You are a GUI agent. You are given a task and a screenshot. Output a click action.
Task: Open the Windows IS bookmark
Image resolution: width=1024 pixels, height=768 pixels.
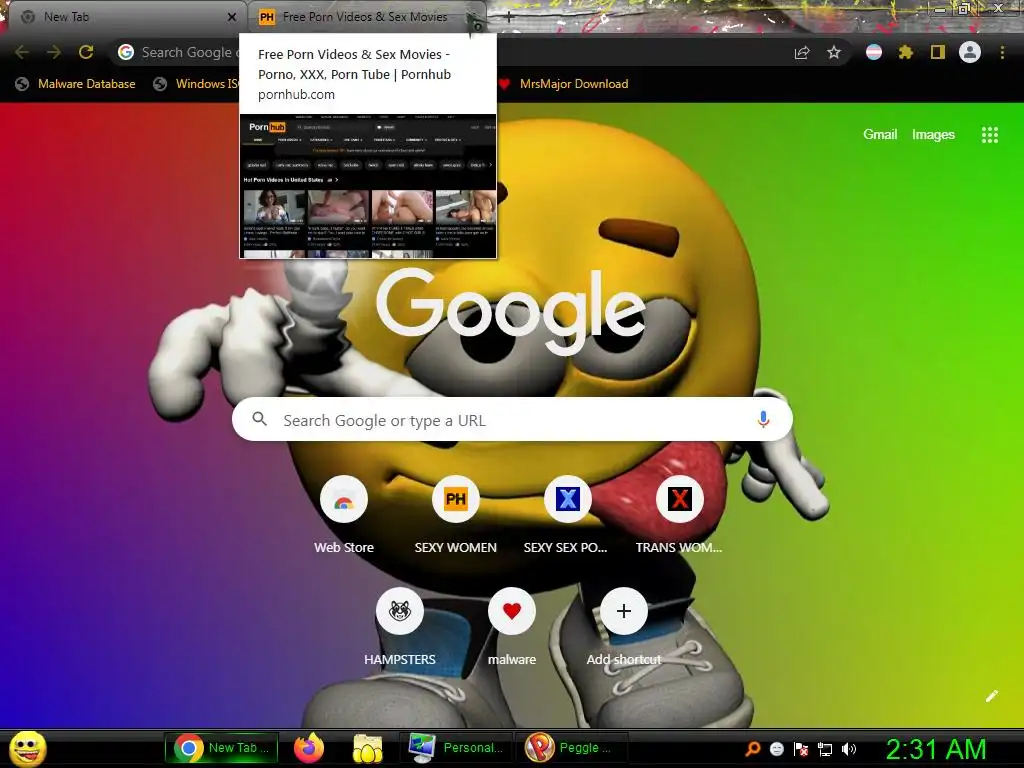pos(194,84)
